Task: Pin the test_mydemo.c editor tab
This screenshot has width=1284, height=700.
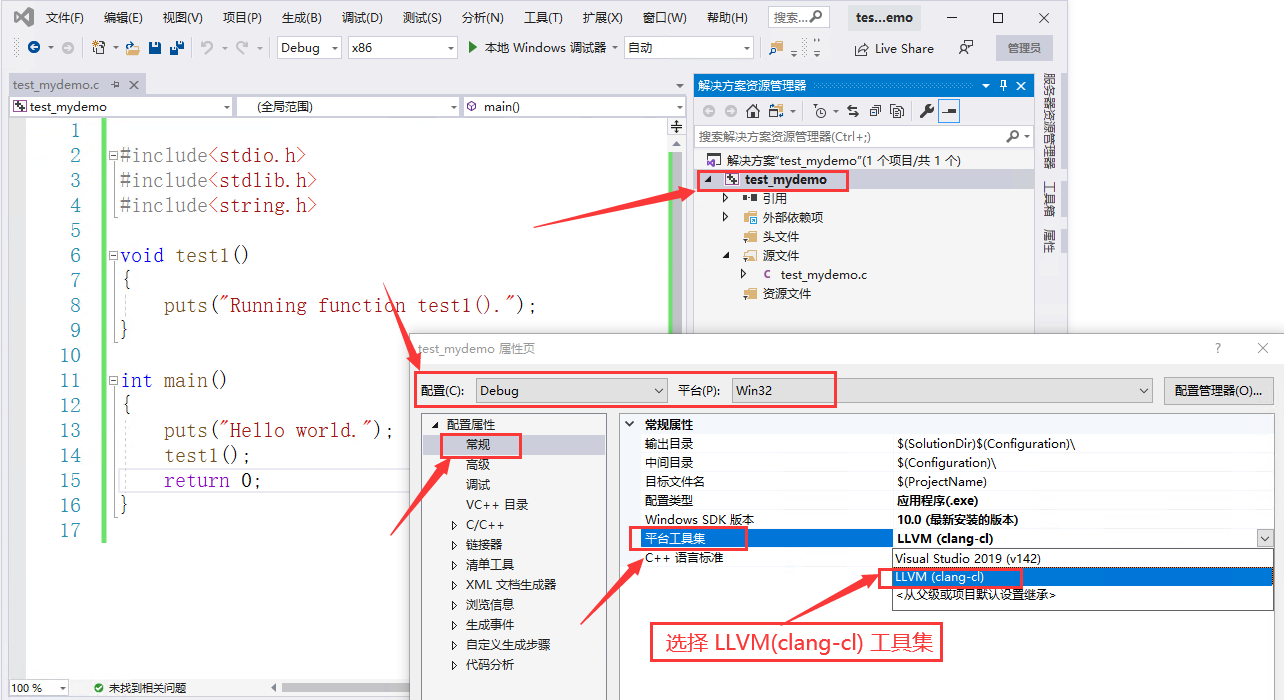Action: tap(116, 85)
